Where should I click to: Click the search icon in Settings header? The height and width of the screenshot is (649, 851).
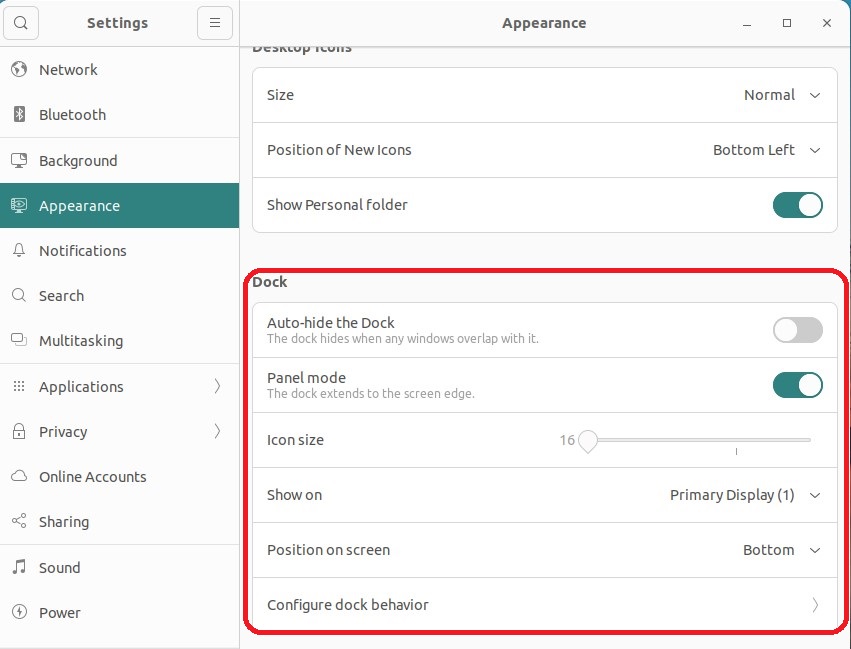point(22,22)
